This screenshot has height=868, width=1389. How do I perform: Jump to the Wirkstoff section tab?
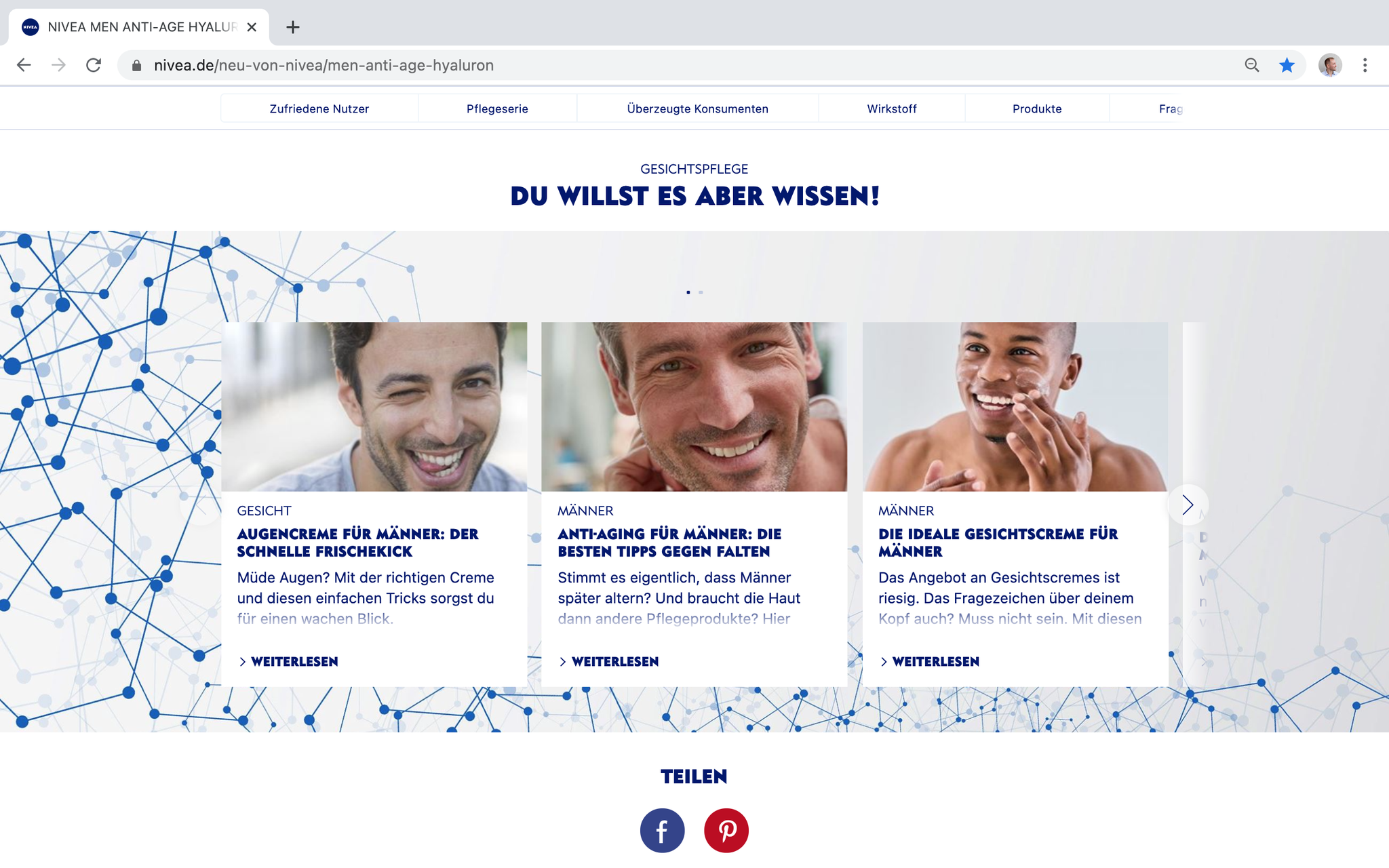click(891, 108)
